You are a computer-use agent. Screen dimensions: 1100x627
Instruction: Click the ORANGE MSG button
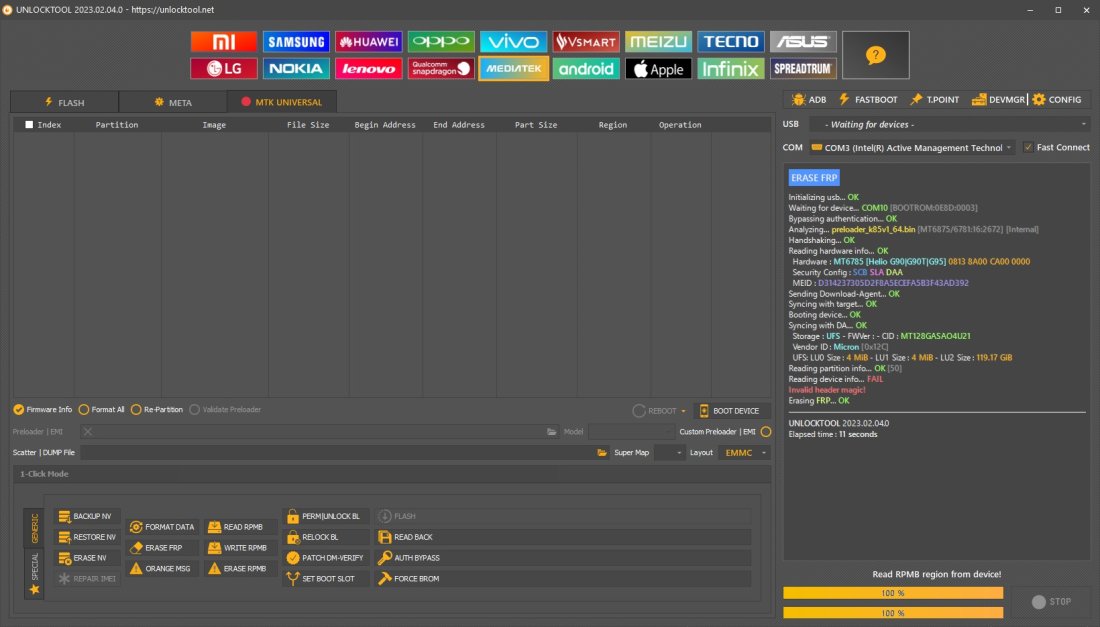point(163,569)
